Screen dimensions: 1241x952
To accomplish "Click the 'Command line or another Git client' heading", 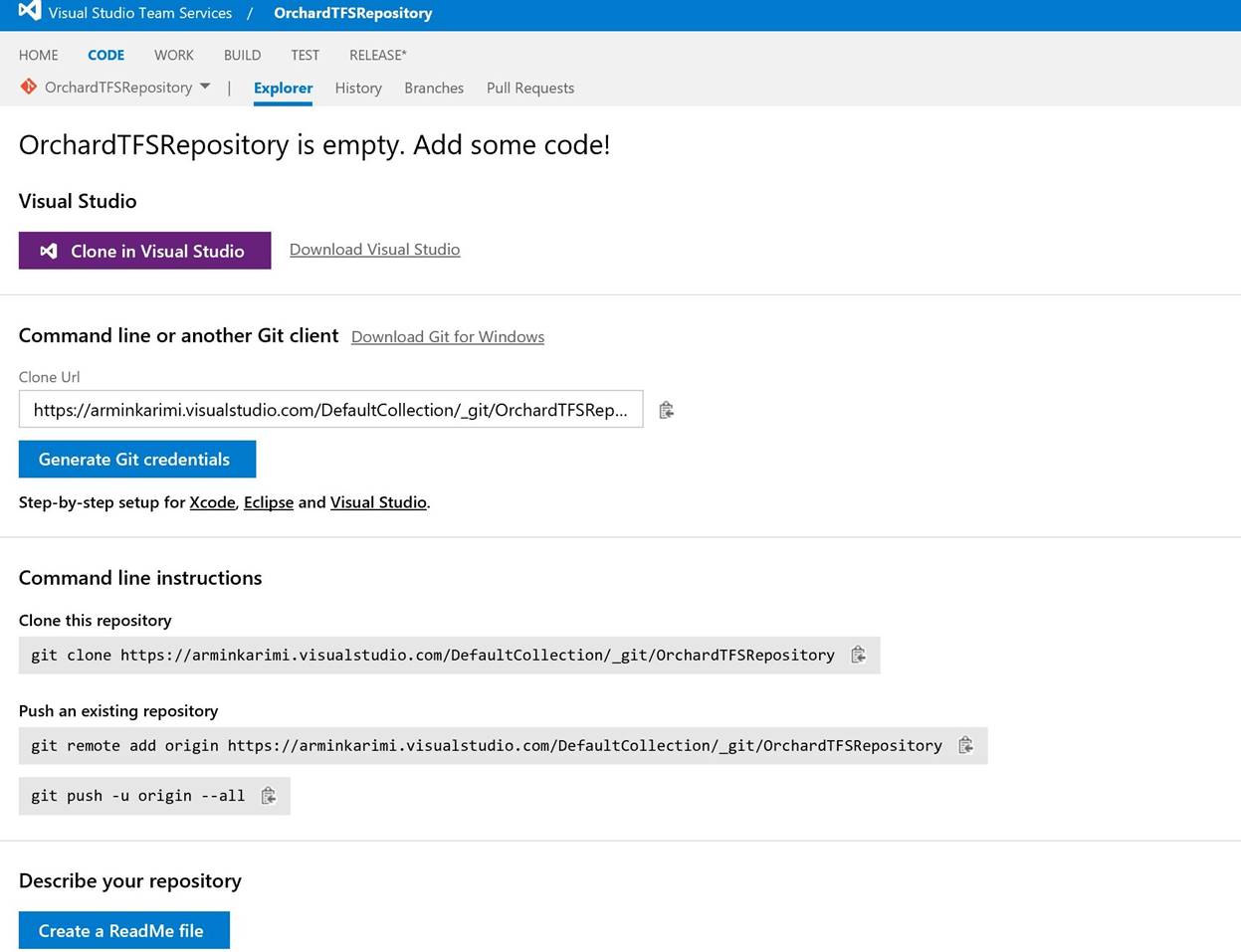I will tap(179, 336).
